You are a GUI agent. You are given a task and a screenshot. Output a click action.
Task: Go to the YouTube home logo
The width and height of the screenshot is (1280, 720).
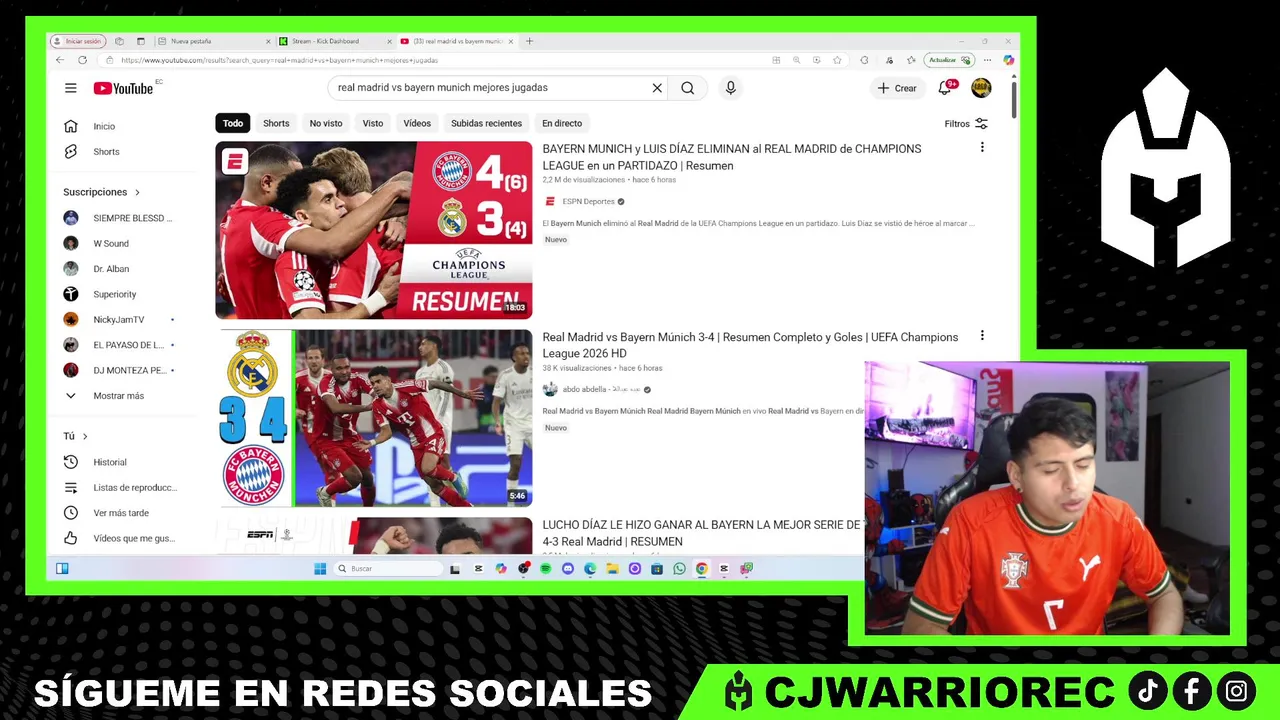tap(124, 88)
